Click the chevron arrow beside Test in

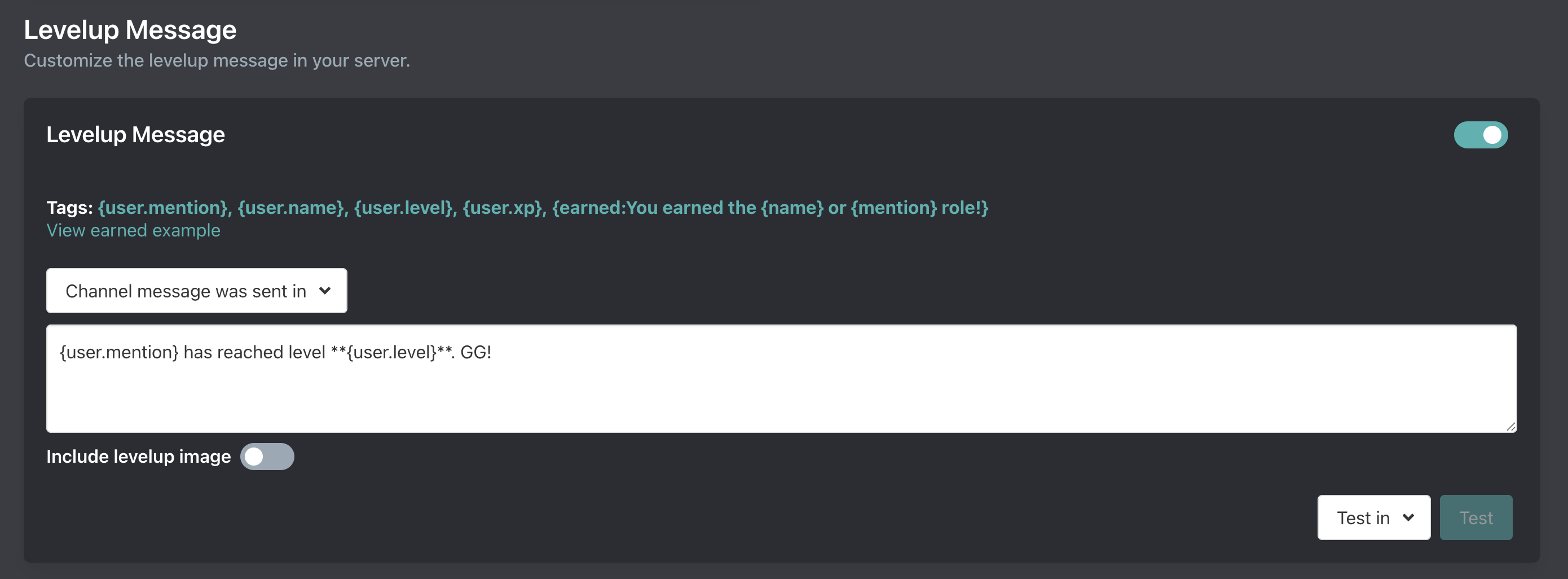[1408, 517]
